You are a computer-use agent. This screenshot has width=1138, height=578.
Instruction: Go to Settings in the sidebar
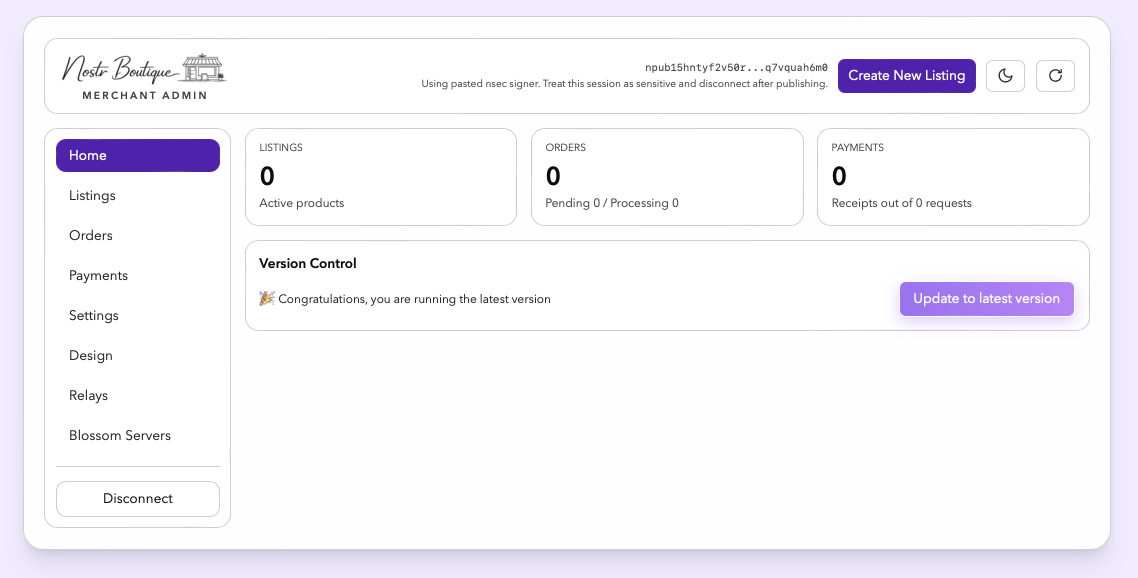click(x=93, y=315)
